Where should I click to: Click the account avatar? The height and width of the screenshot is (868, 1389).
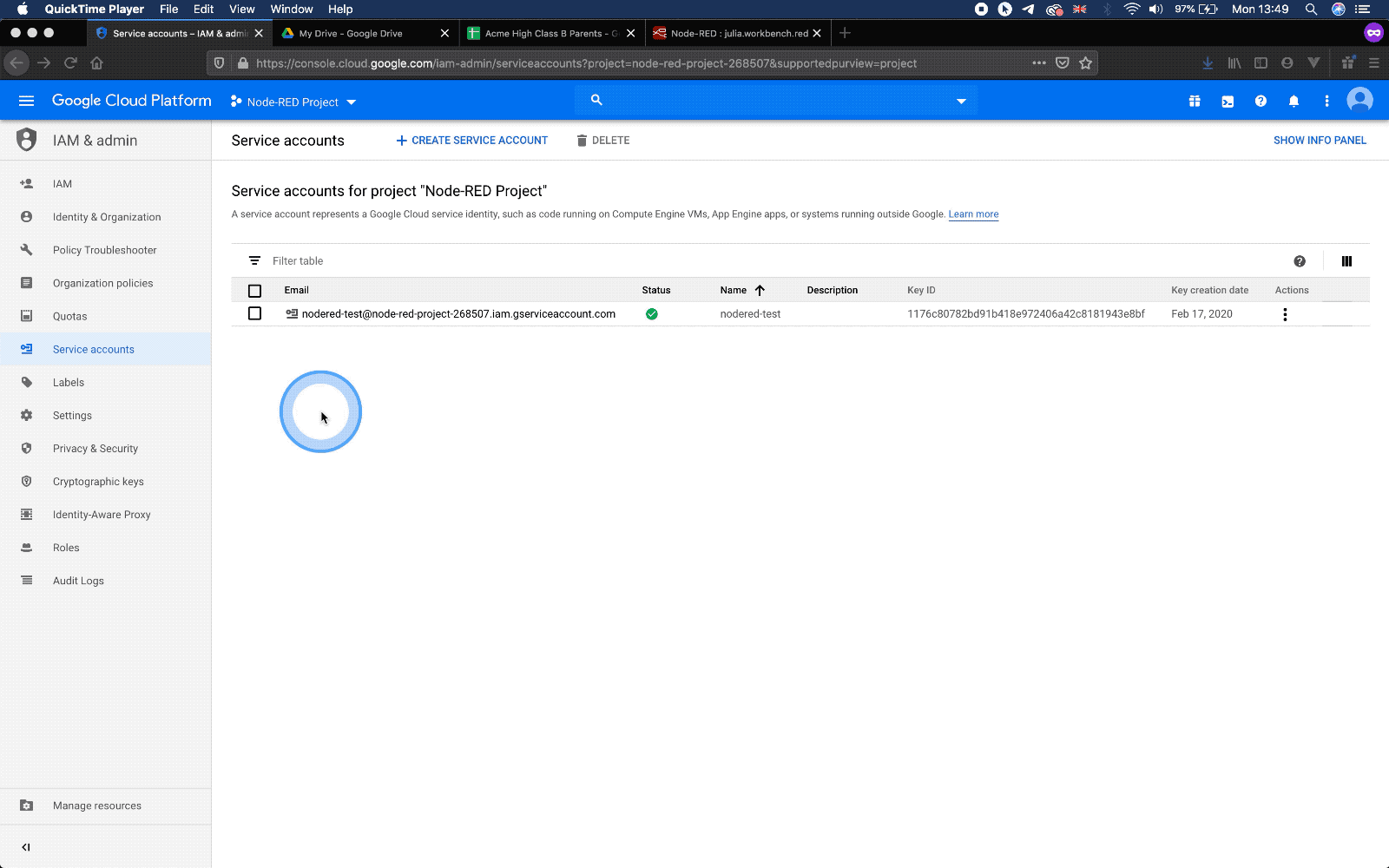coord(1359,101)
